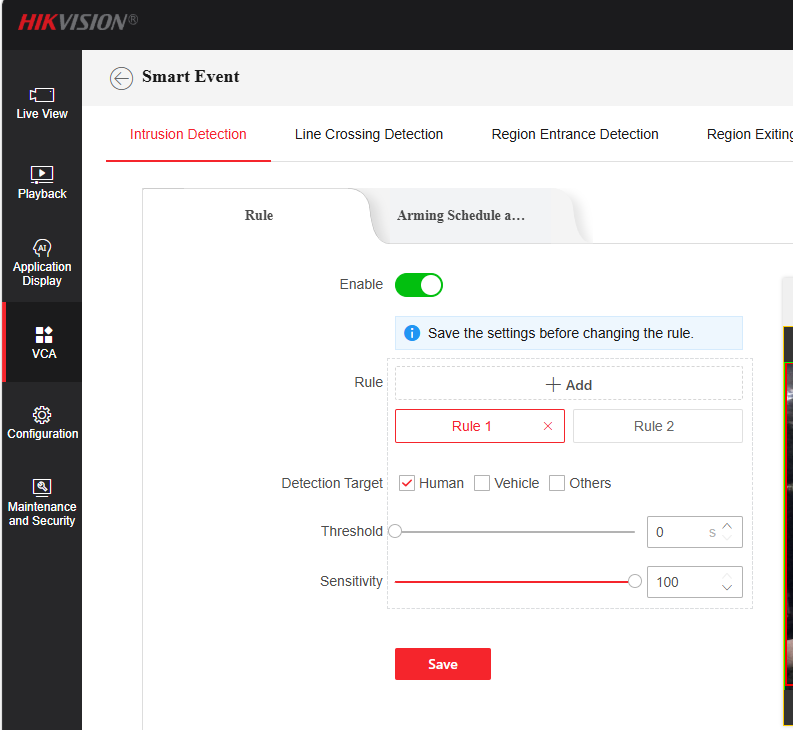Click the Sensitivity value field showing 100
The image size is (793, 730).
(x=694, y=582)
